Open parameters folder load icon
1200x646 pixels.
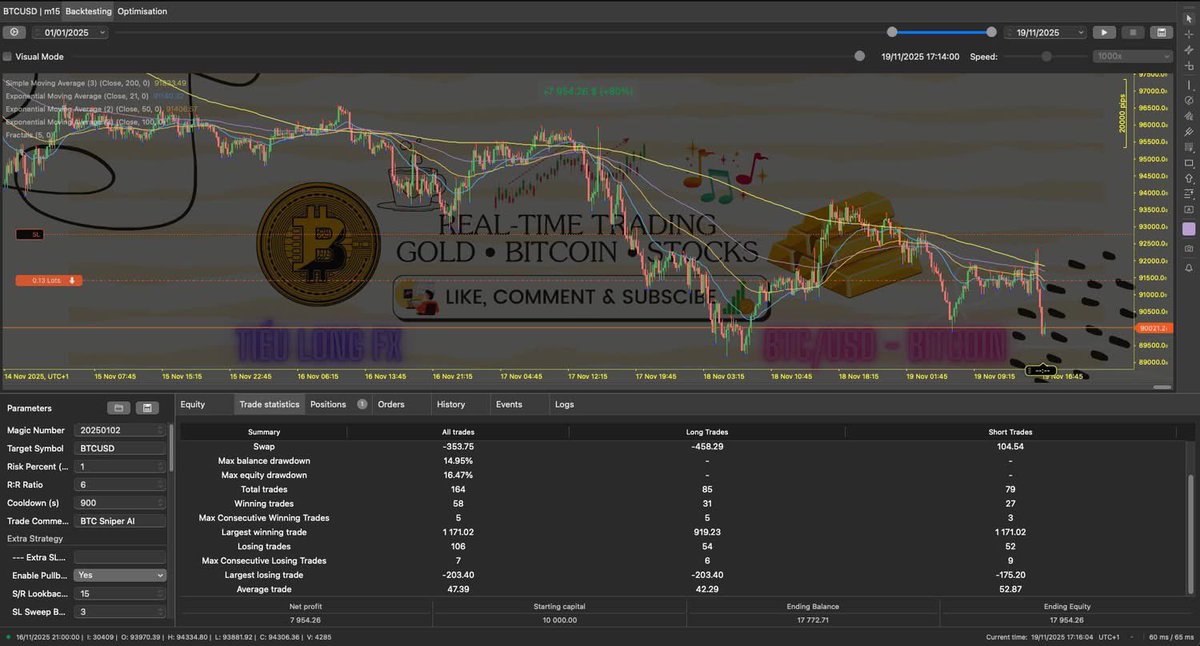(118, 408)
